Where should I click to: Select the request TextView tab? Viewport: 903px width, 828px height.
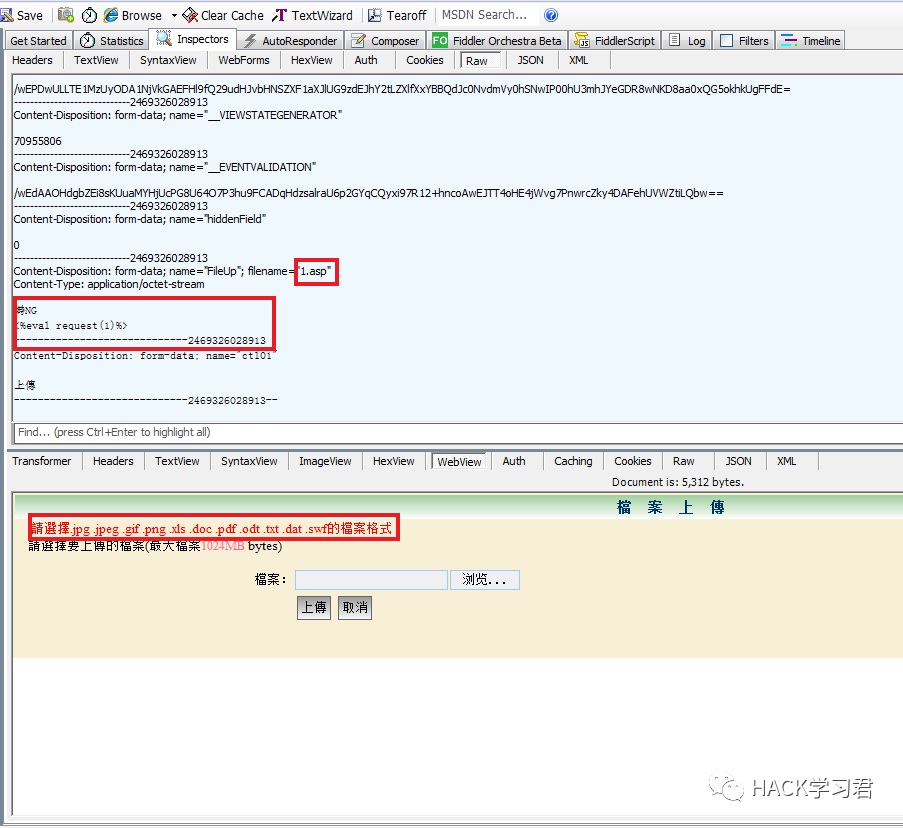(x=96, y=60)
